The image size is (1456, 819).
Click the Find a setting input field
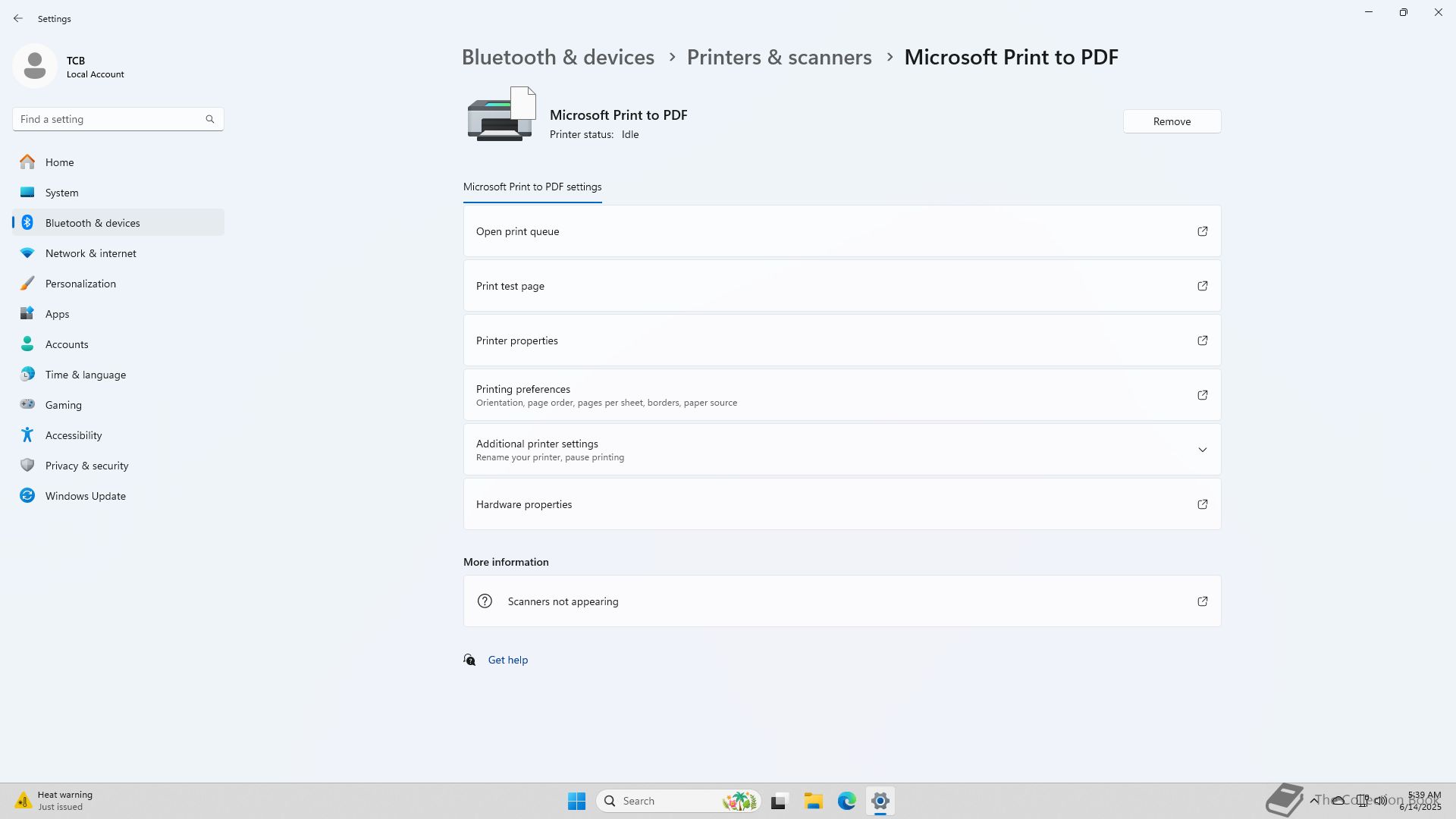pyautogui.click(x=110, y=119)
